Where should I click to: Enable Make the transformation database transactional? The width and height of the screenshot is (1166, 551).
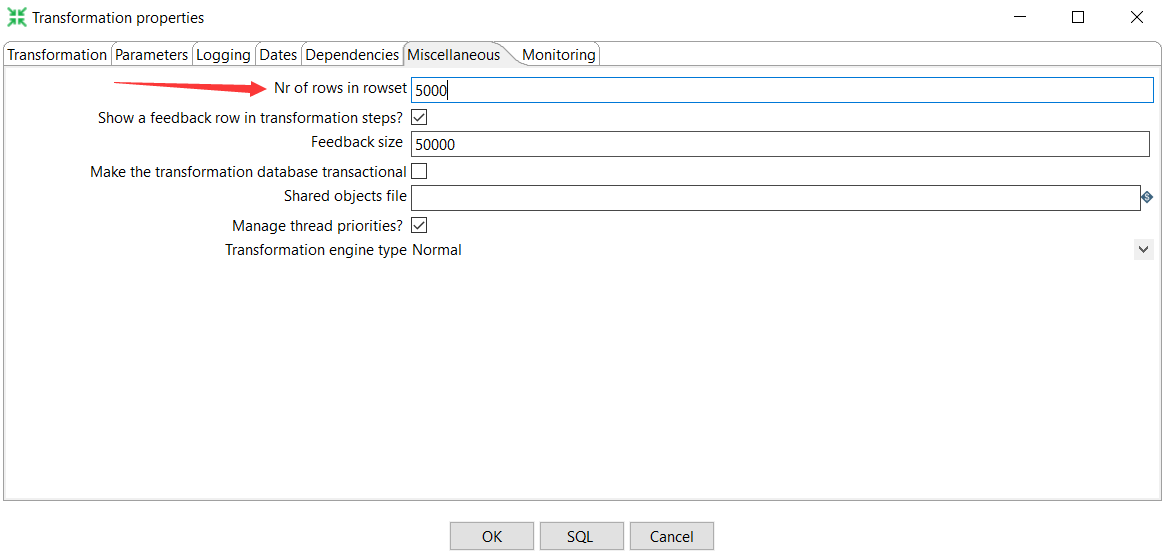419,172
